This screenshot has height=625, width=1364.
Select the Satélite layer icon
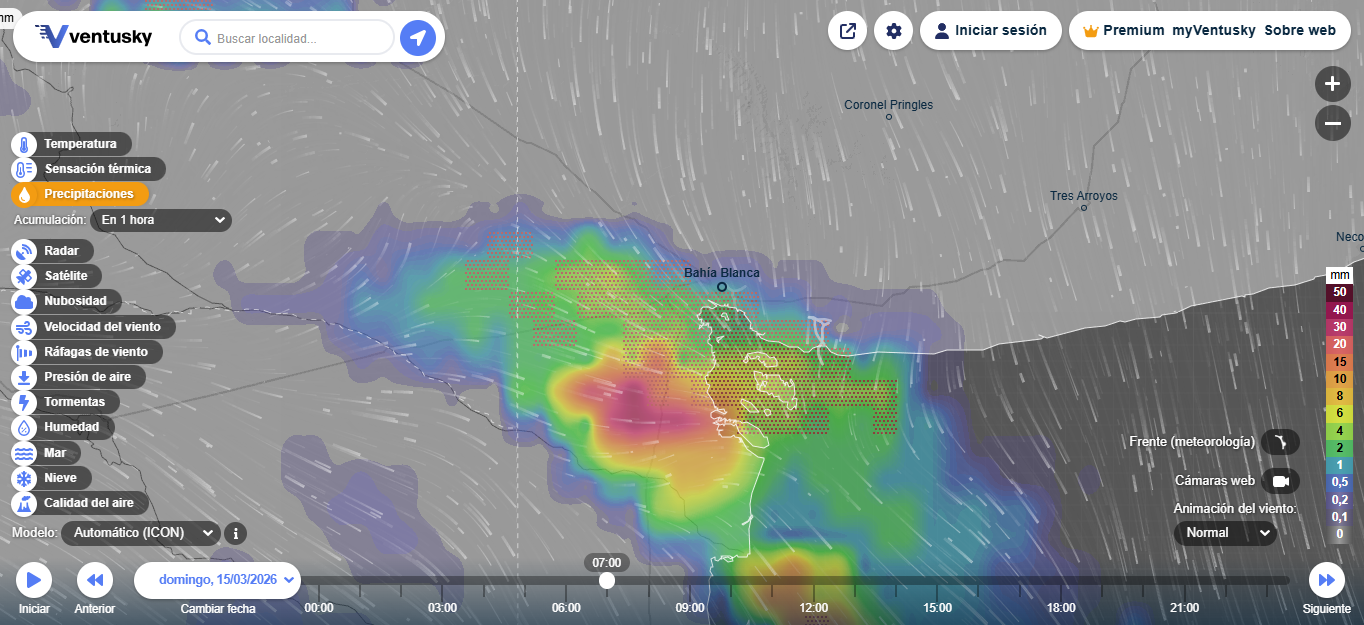coord(24,276)
